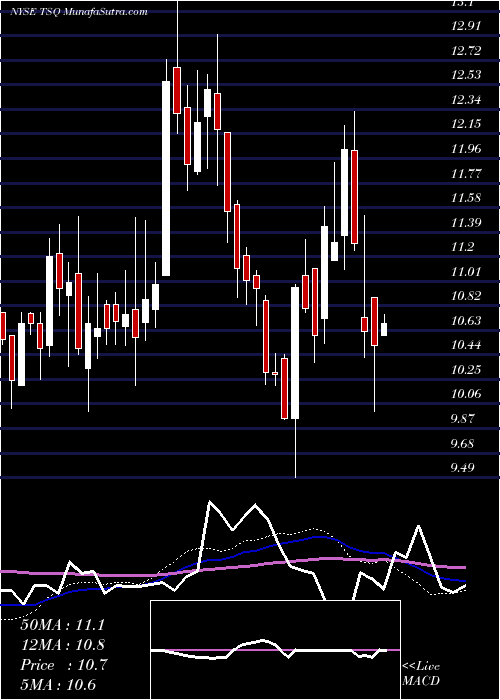Viewport: 500px width, 700px height.
Task: Click the NYSE TSQ MunafaSutra.com title
Action: (79, 11)
